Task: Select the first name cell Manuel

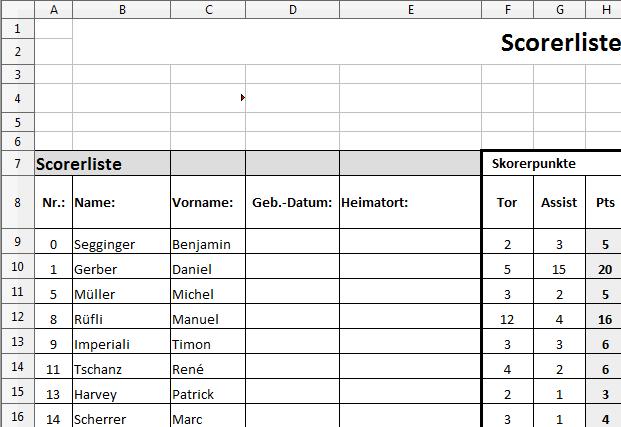Action: [x=208, y=319]
